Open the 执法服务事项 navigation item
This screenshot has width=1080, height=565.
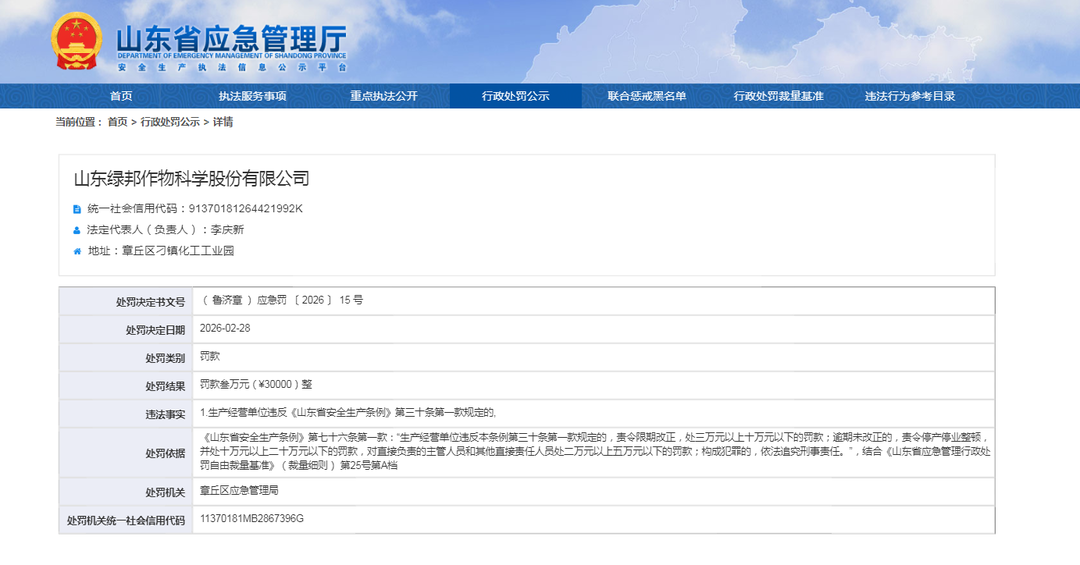point(253,96)
